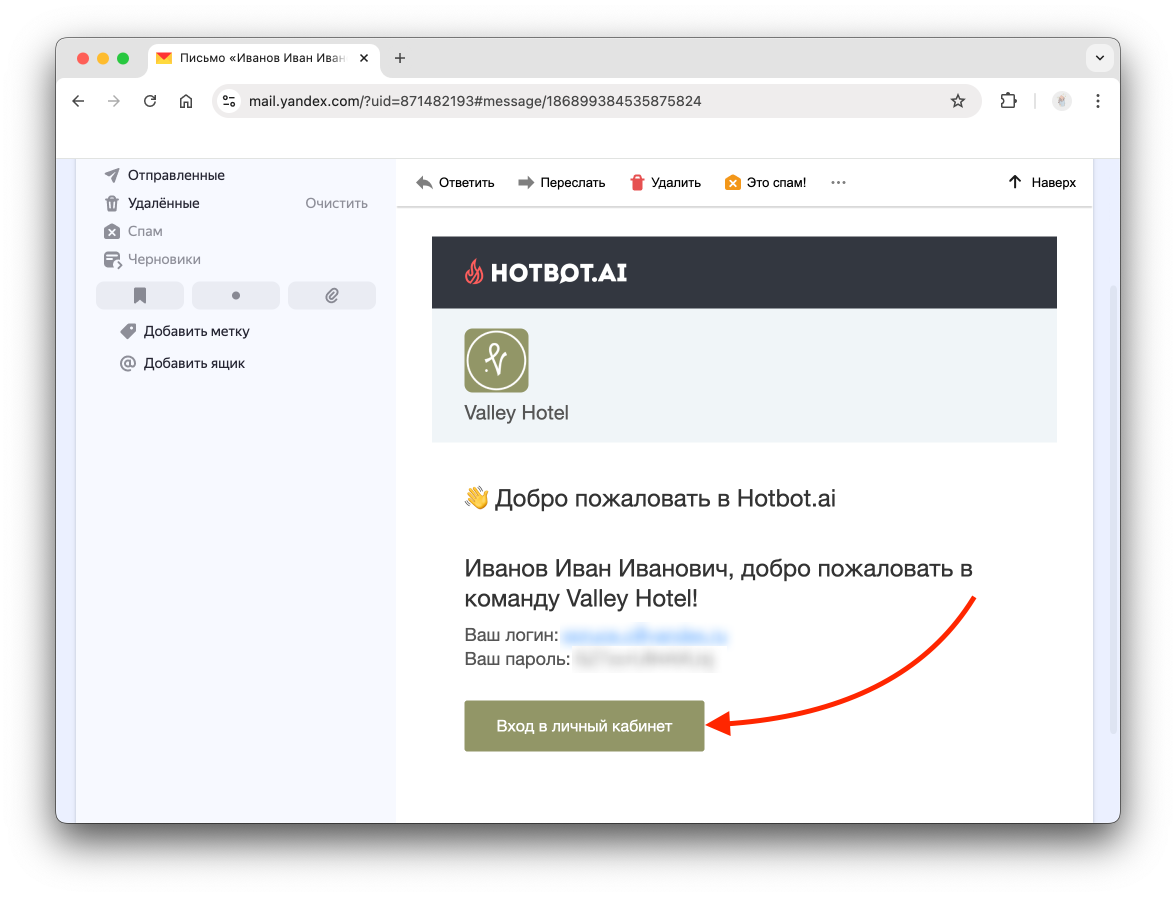Image resolution: width=1176 pixels, height=897 pixels.
Task: Click the Valley Hotel name text
Action: coord(516,413)
